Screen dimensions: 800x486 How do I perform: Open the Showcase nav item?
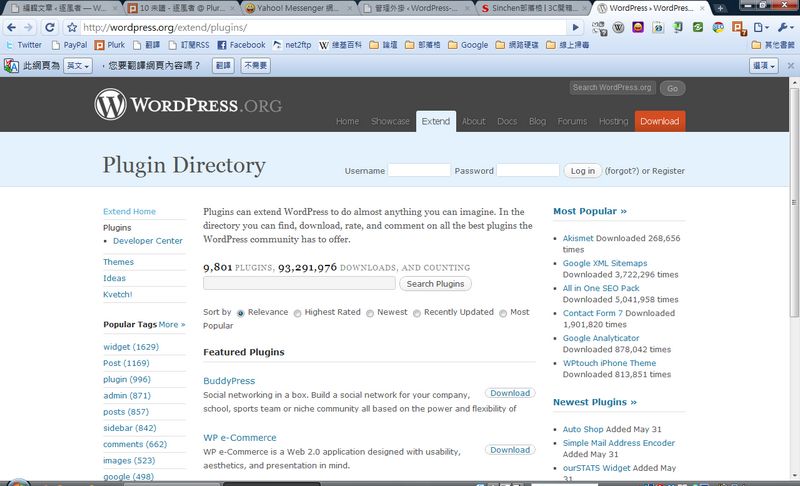pos(390,121)
